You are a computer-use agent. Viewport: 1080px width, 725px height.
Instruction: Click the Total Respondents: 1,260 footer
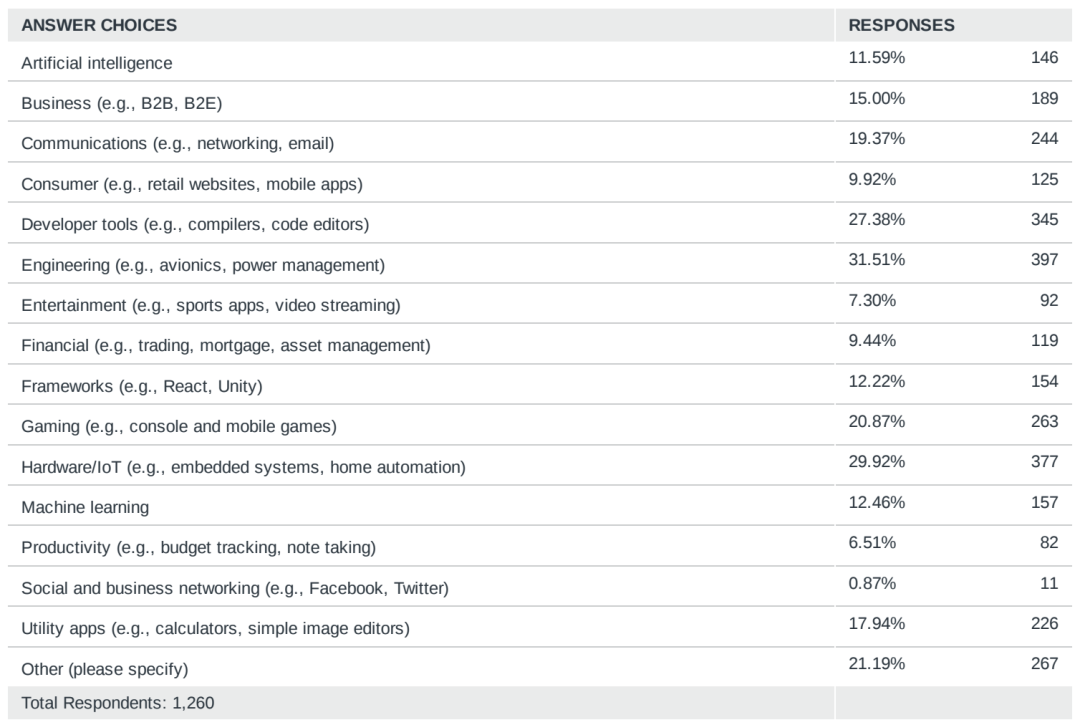click(x=118, y=703)
